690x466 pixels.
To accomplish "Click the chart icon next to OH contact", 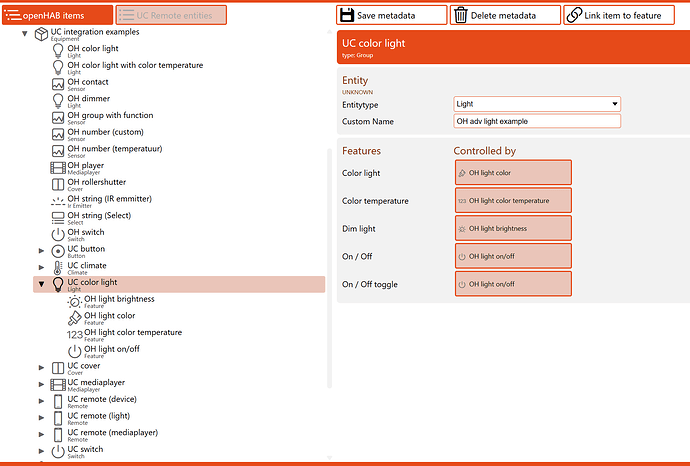I will pyautogui.click(x=58, y=84).
